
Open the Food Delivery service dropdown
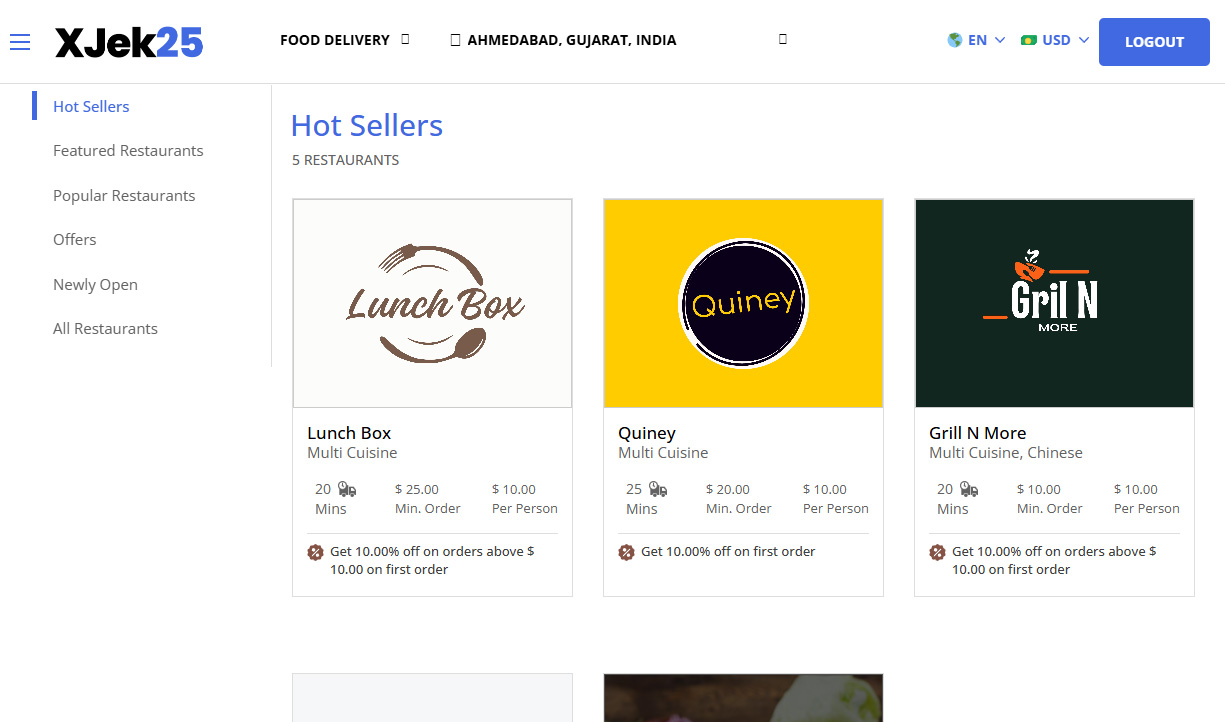pyautogui.click(x=344, y=40)
